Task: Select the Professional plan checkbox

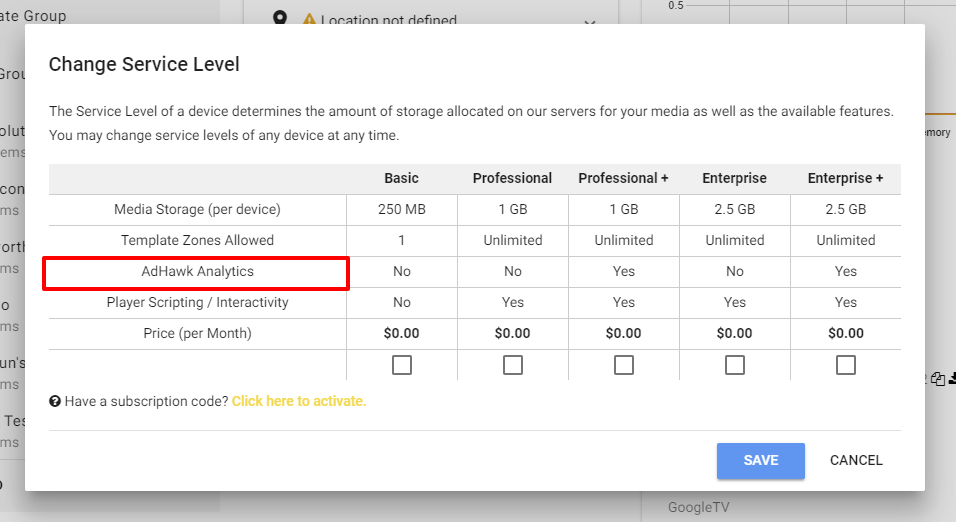Action: [513, 365]
